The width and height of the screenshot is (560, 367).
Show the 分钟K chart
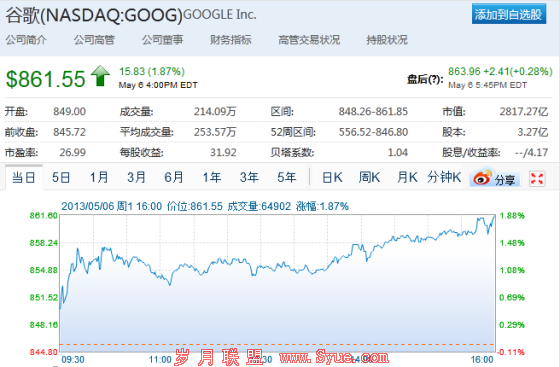tap(444, 177)
